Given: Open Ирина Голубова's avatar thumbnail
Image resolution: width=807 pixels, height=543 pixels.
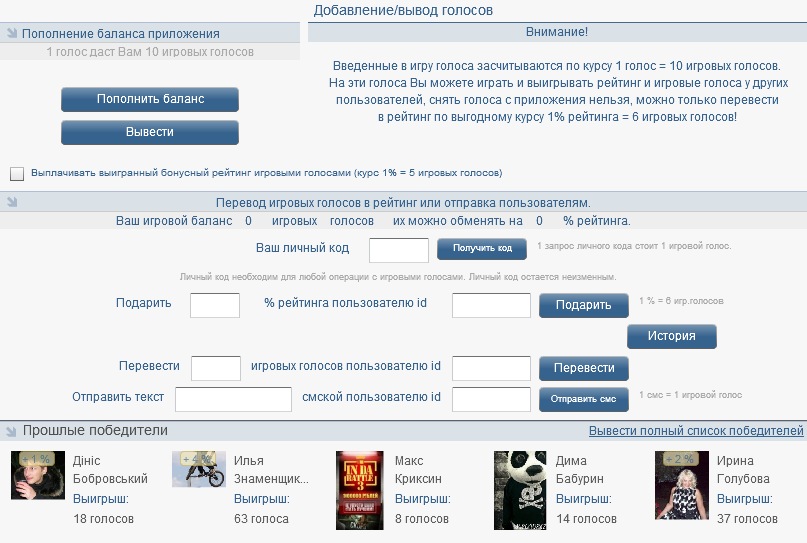Looking at the screenshot, I should 681,485.
